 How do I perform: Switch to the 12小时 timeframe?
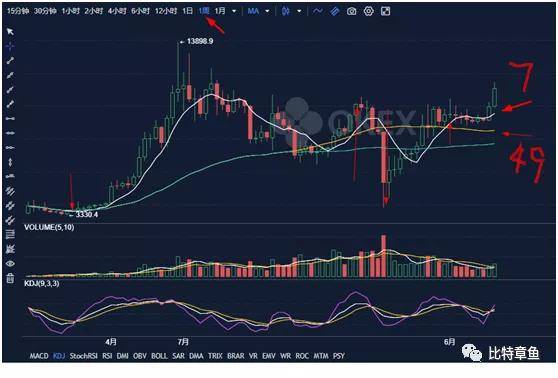166,11
